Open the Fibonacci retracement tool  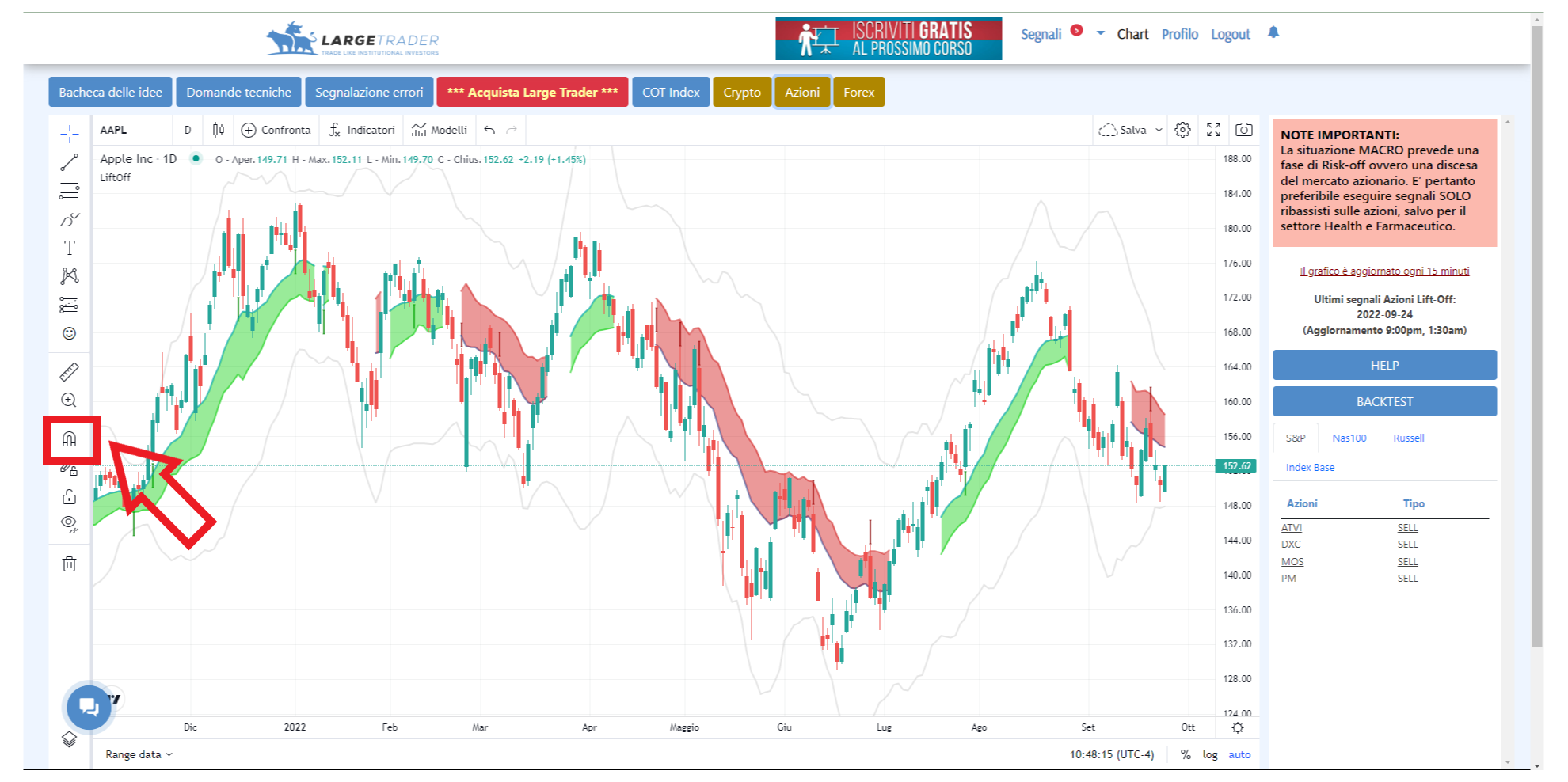click(x=70, y=191)
